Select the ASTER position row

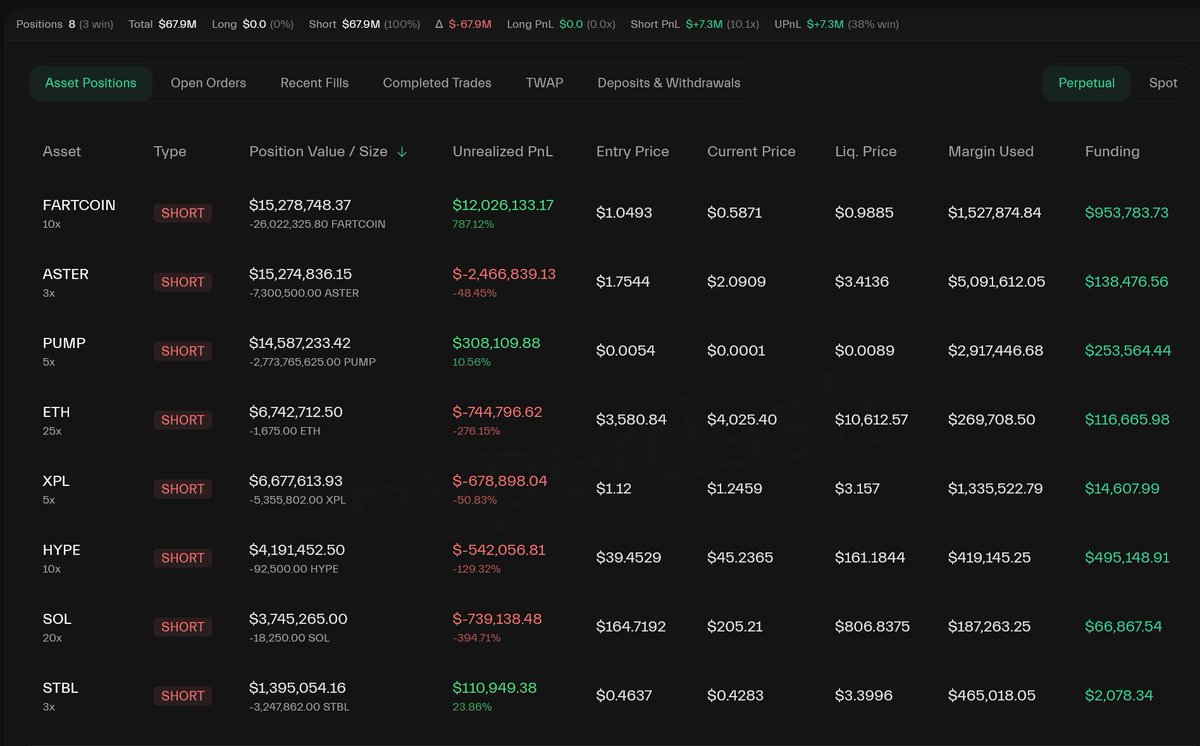coord(67,274)
